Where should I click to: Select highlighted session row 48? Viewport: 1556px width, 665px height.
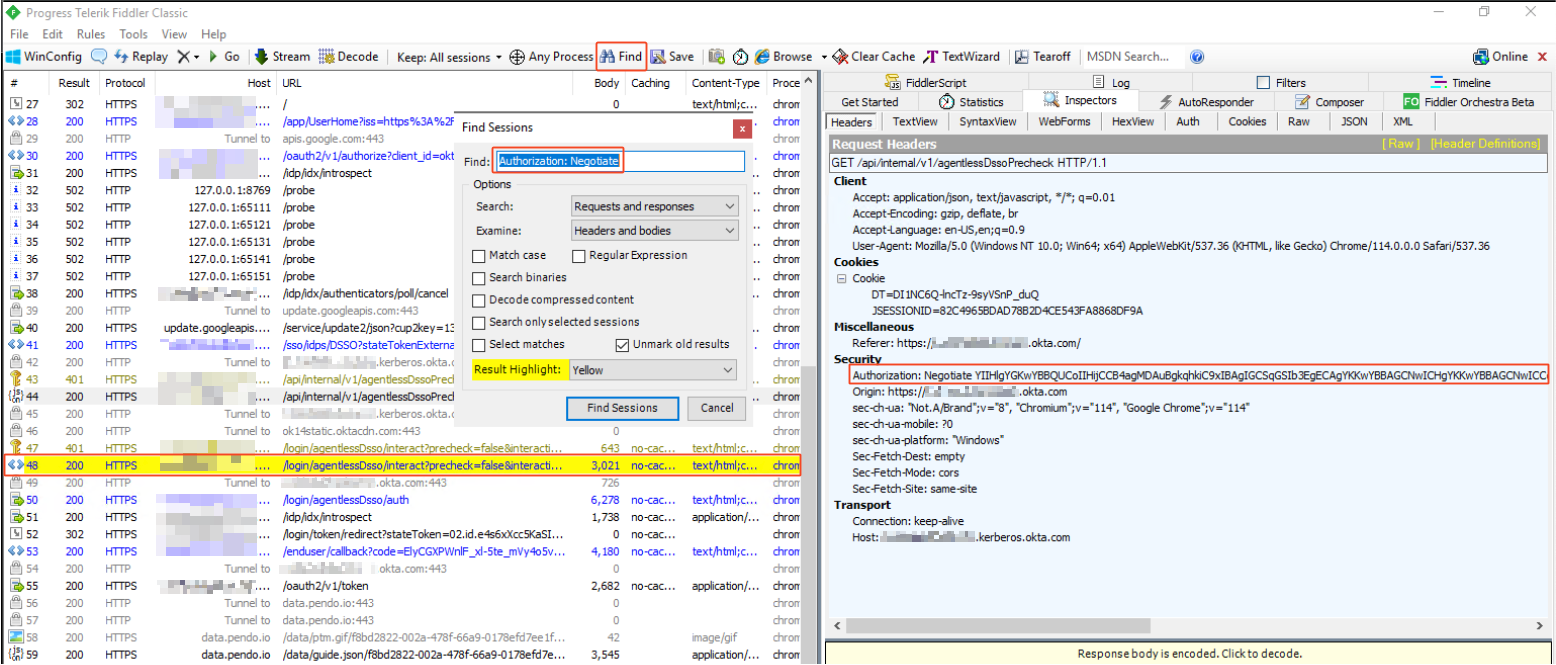pyautogui.click(x=404, y=466)
